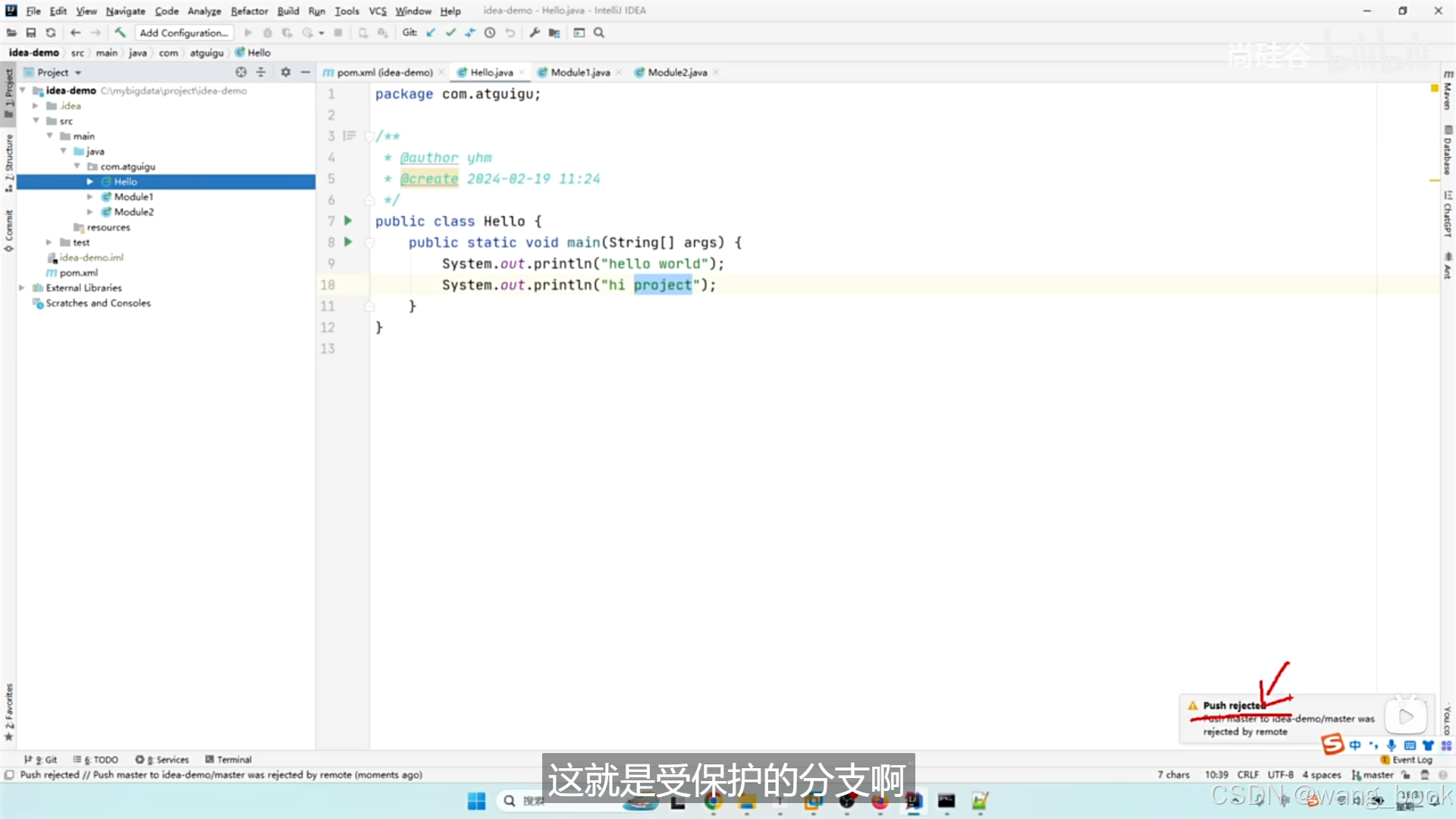Click the atguigu breadcrumb segment

point(206,52)
